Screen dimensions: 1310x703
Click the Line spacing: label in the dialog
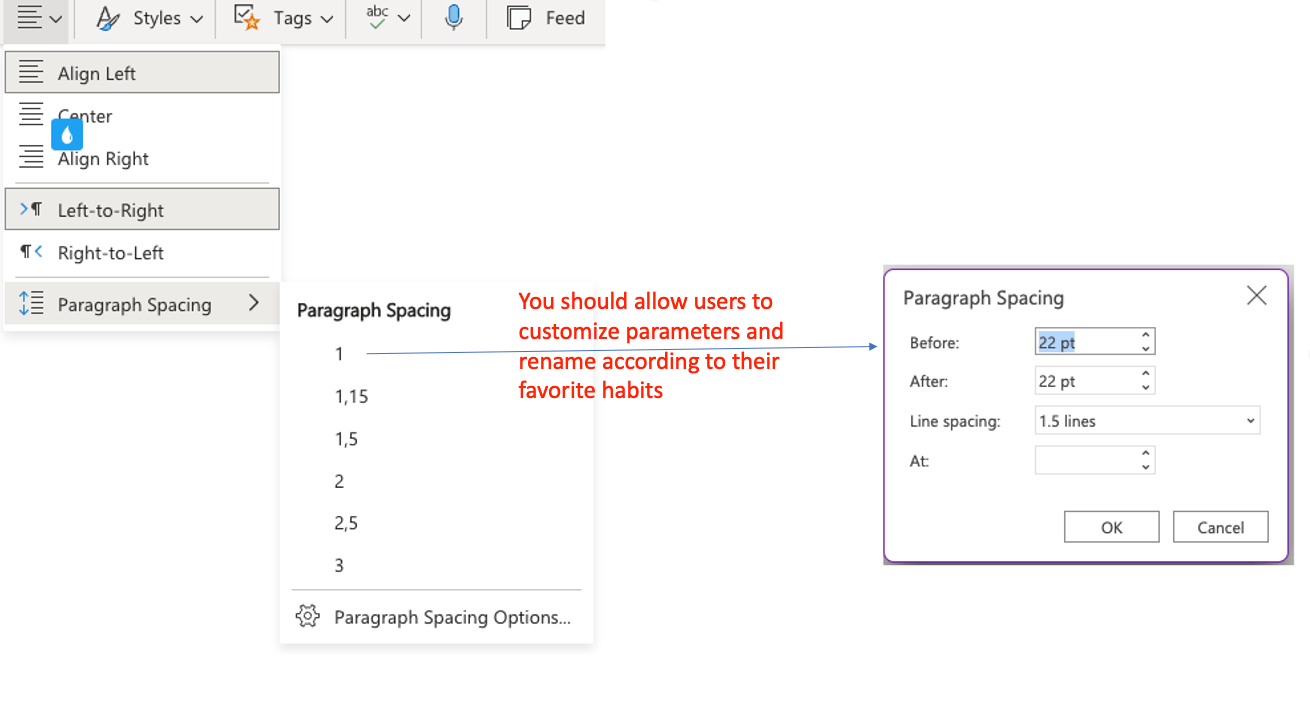point(955,421)
